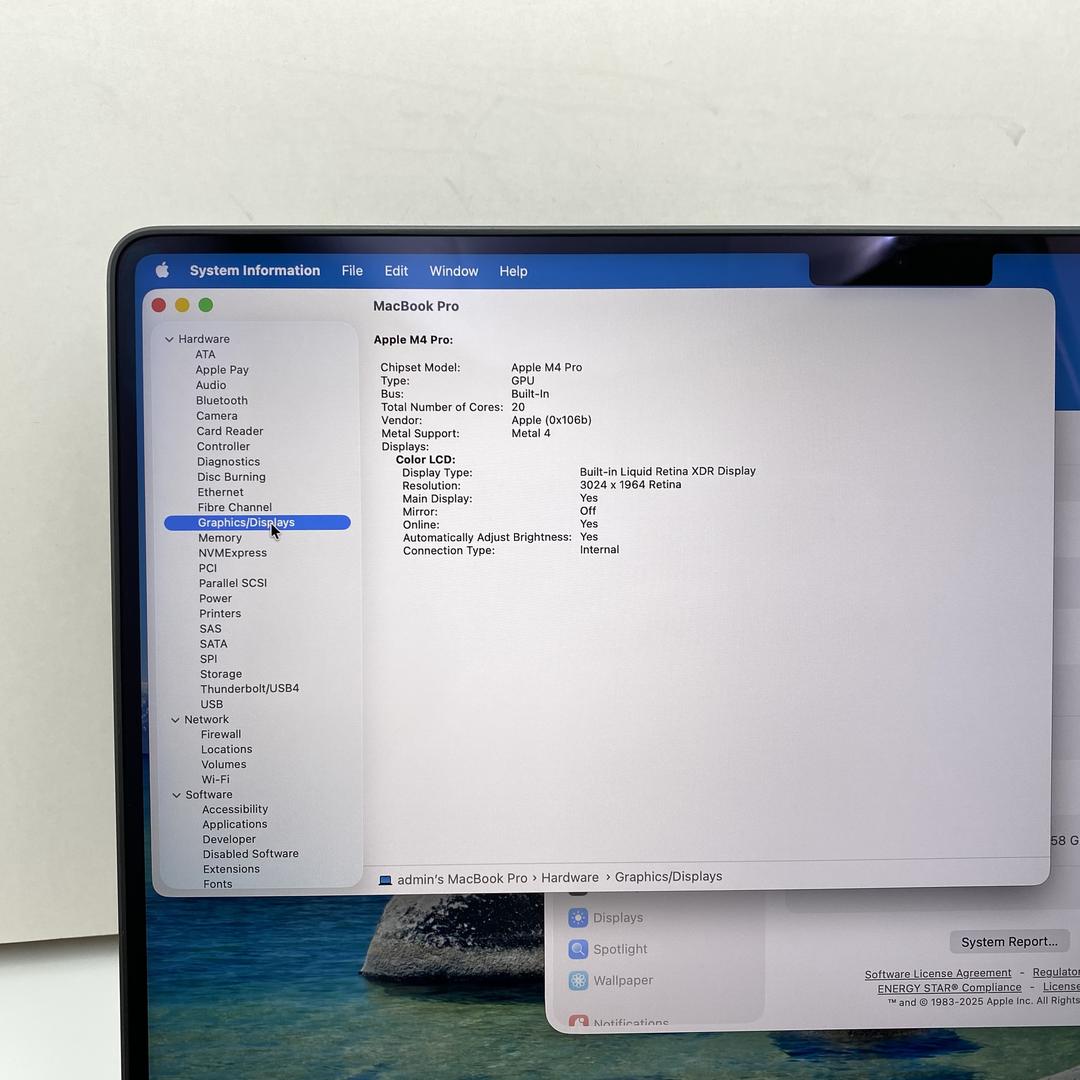Click the laptop icon in the path bar

pos(385,880)
